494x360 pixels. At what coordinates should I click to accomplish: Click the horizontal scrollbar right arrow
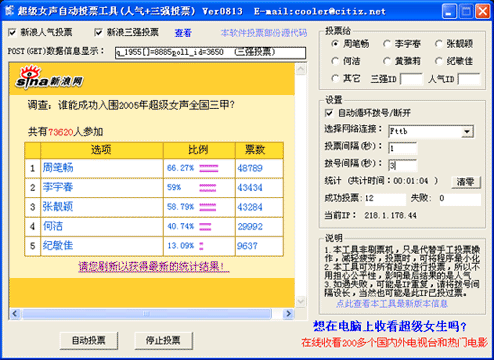coord(288,314)
